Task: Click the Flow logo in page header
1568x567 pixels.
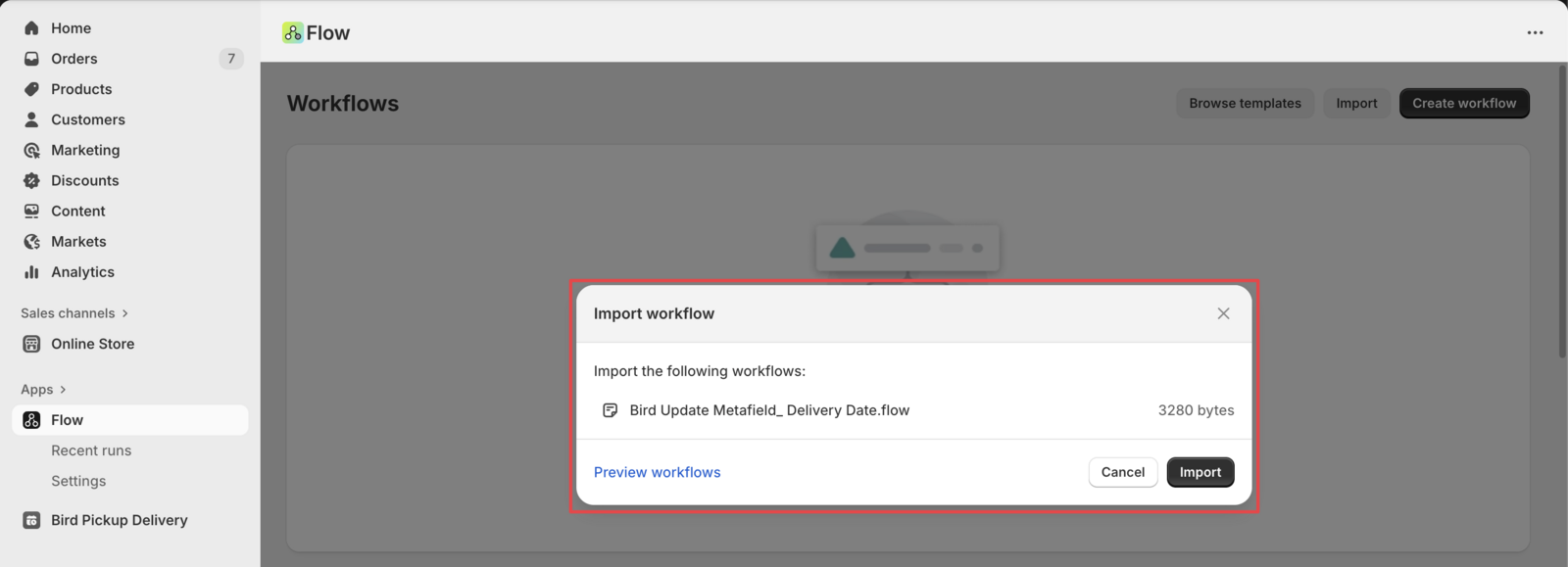Action: 292,32
